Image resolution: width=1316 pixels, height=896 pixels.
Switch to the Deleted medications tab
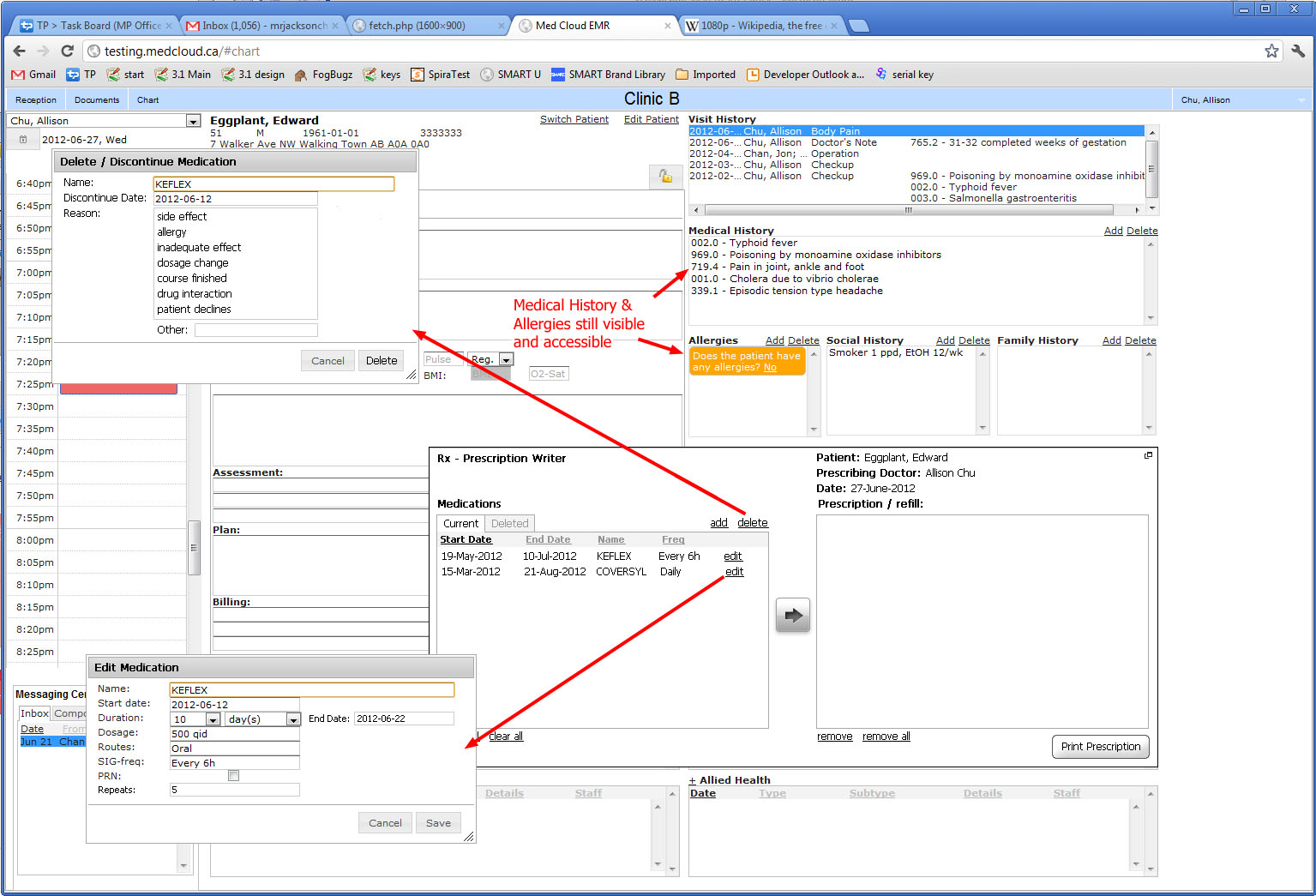[x=509, y=523]
